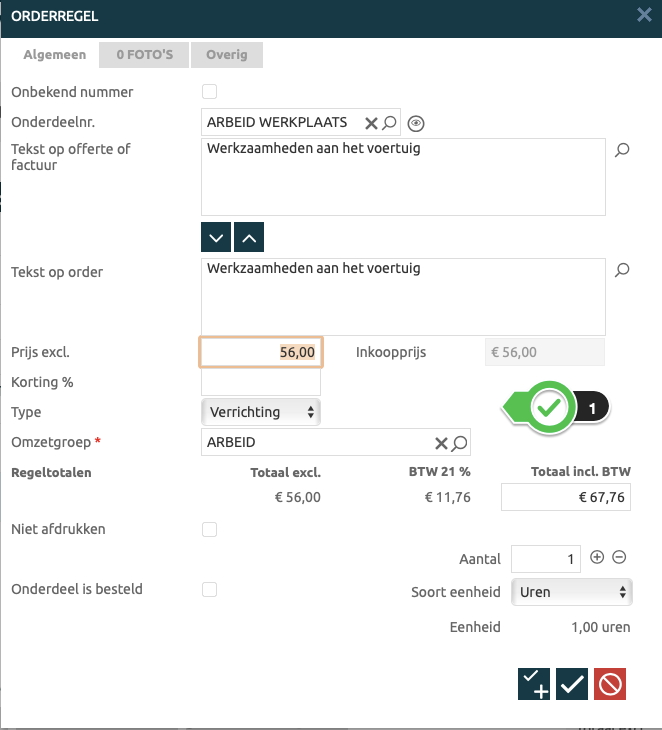The image size is (662, 730).
Task: Save and add new order line
Action: point(535,684)
